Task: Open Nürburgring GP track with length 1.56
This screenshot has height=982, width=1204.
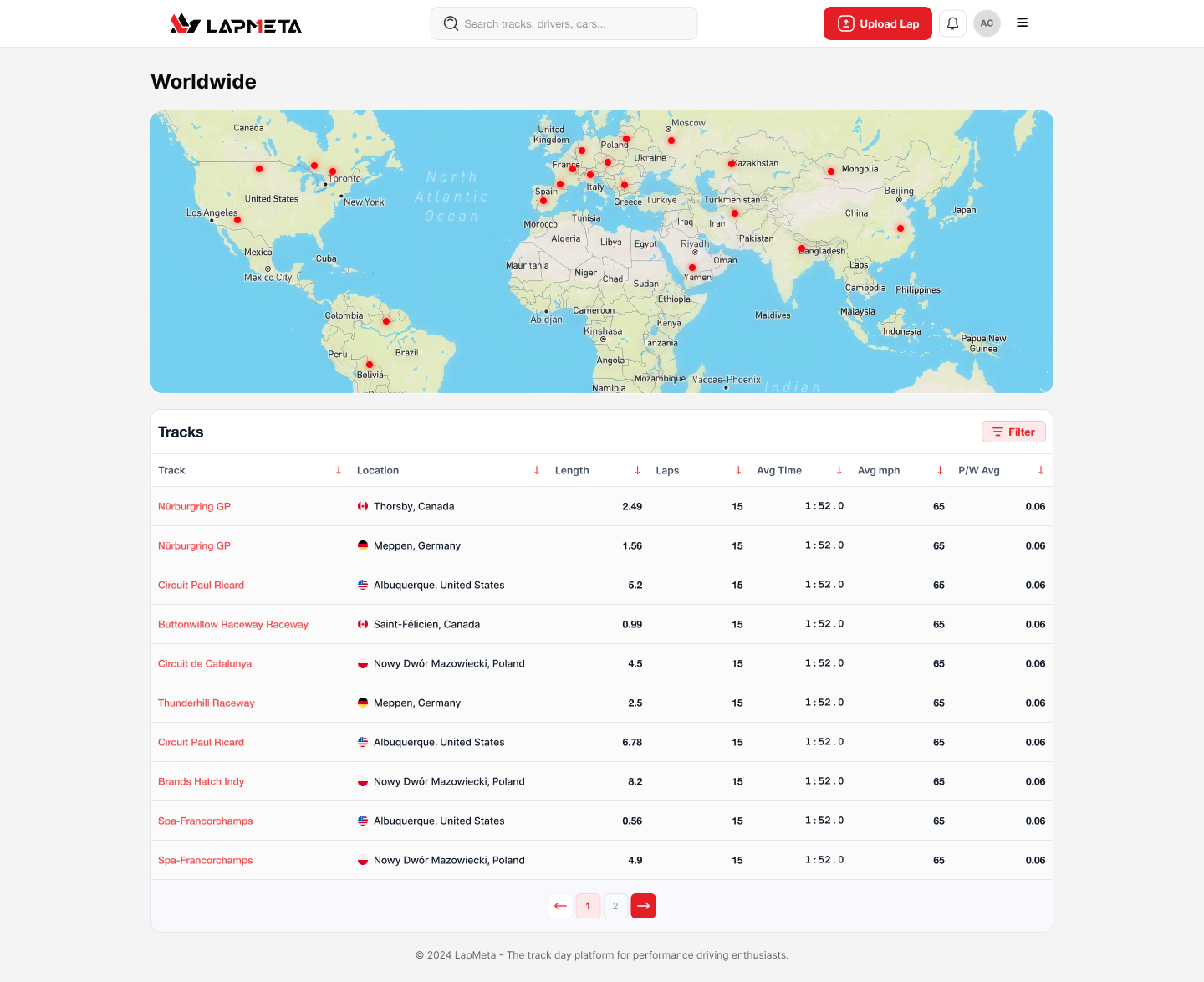Action: click(194, 545)
